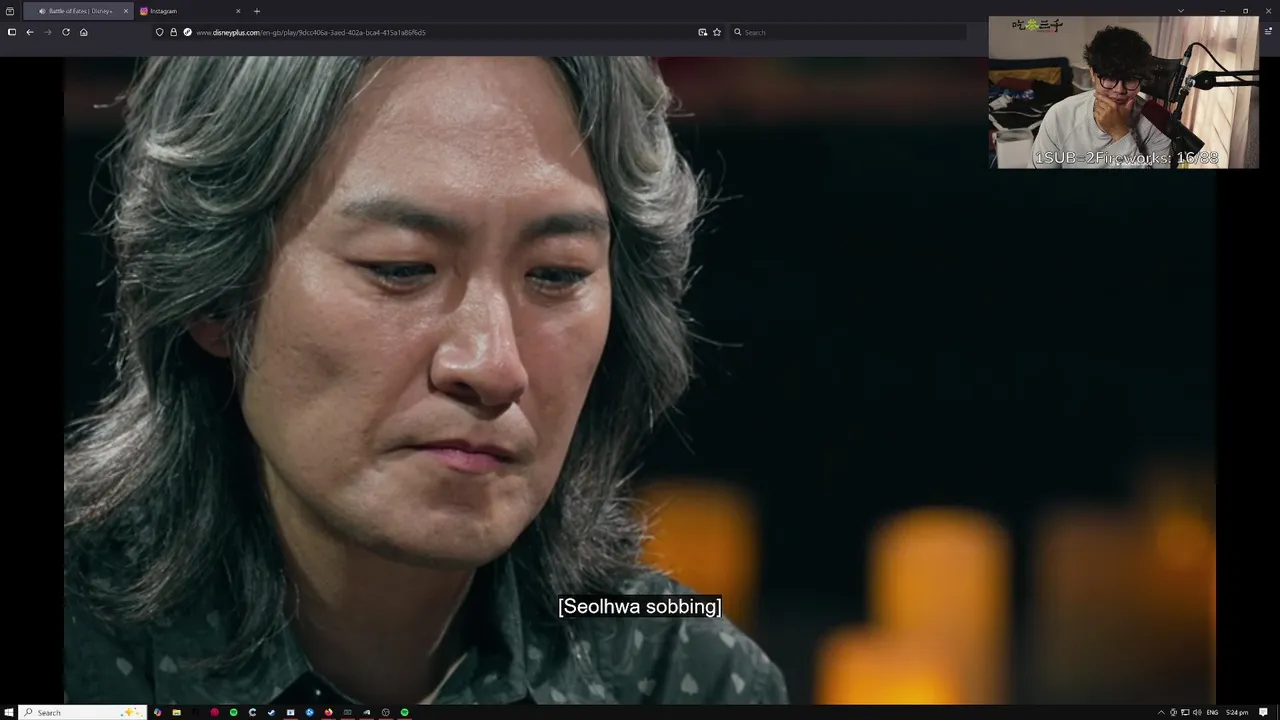Open first Spotify icon in the taskbar
1280x720 pixels.
pos(233,712)
